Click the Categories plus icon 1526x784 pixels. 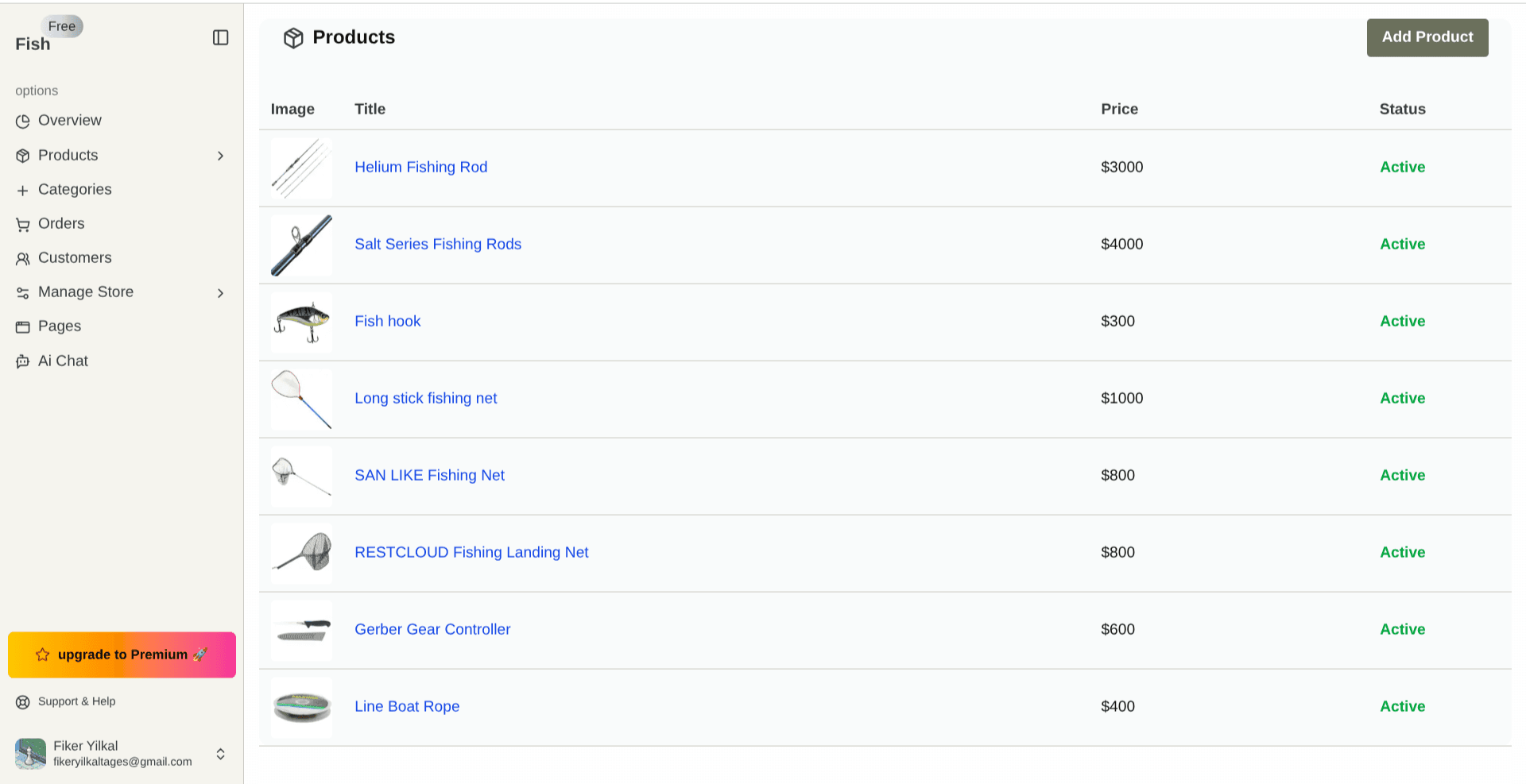click(22, 189)
